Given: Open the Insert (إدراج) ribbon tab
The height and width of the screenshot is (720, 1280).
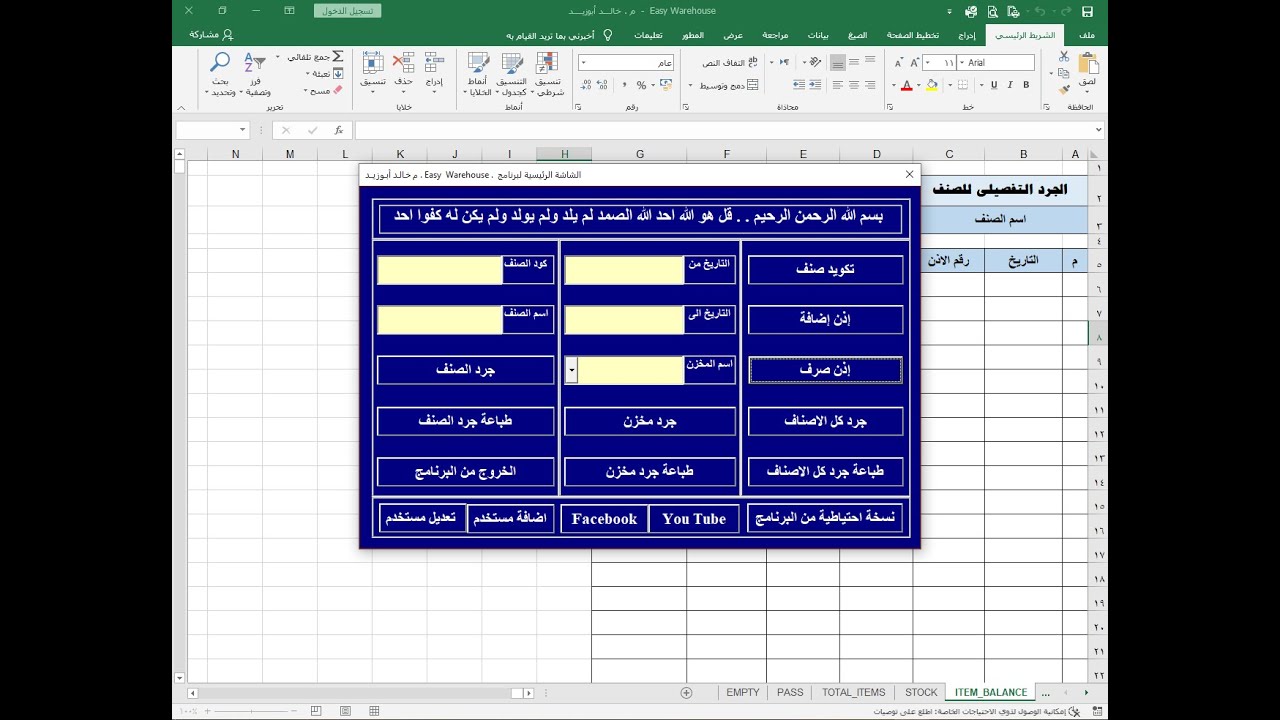Looking at the screenshot, I should point(967,35).
